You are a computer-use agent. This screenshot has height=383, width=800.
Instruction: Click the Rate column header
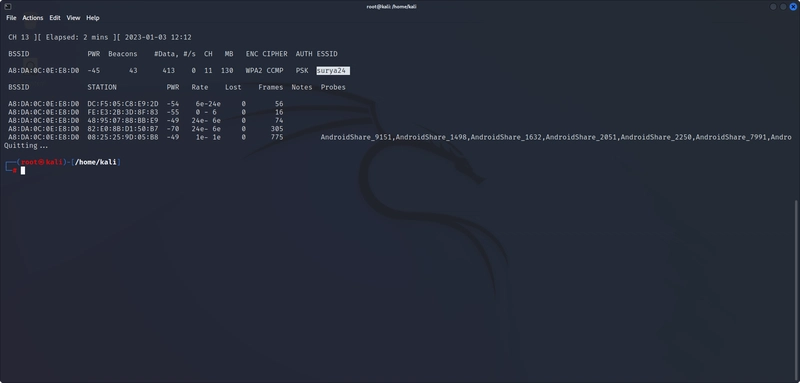(x=200, y=87)
